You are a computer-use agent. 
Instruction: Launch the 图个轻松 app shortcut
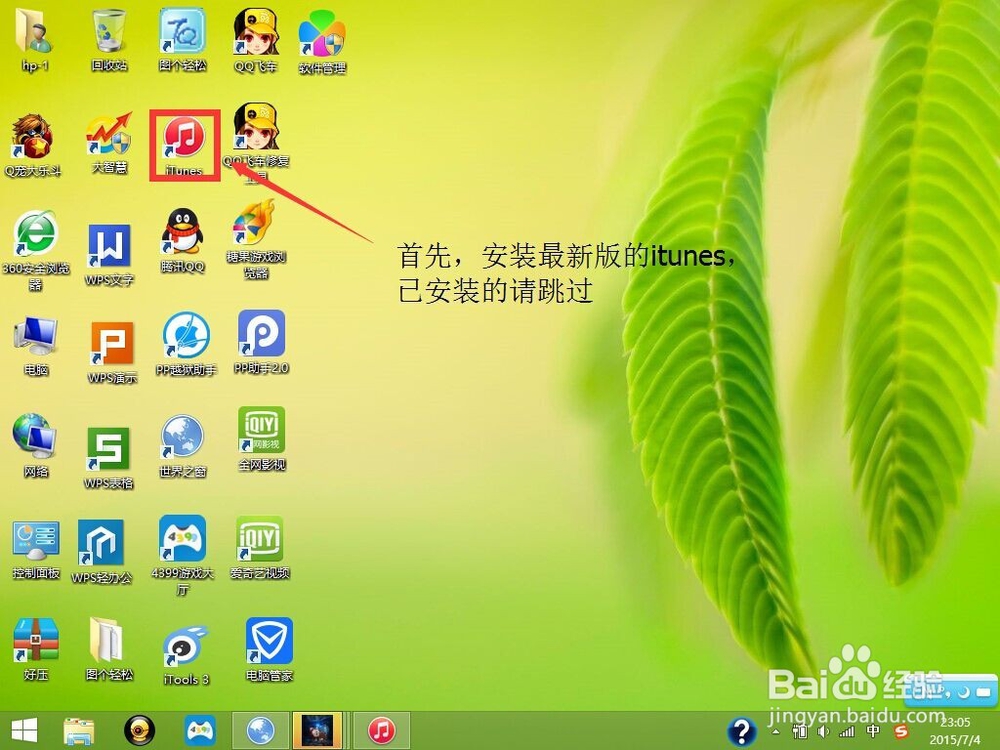(x=182, y=40)
